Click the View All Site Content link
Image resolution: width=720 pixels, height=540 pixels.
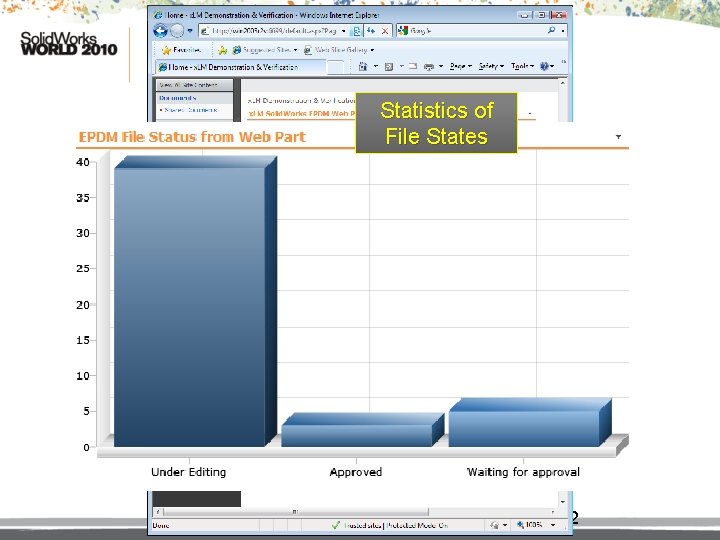click(x=189, y=85)
